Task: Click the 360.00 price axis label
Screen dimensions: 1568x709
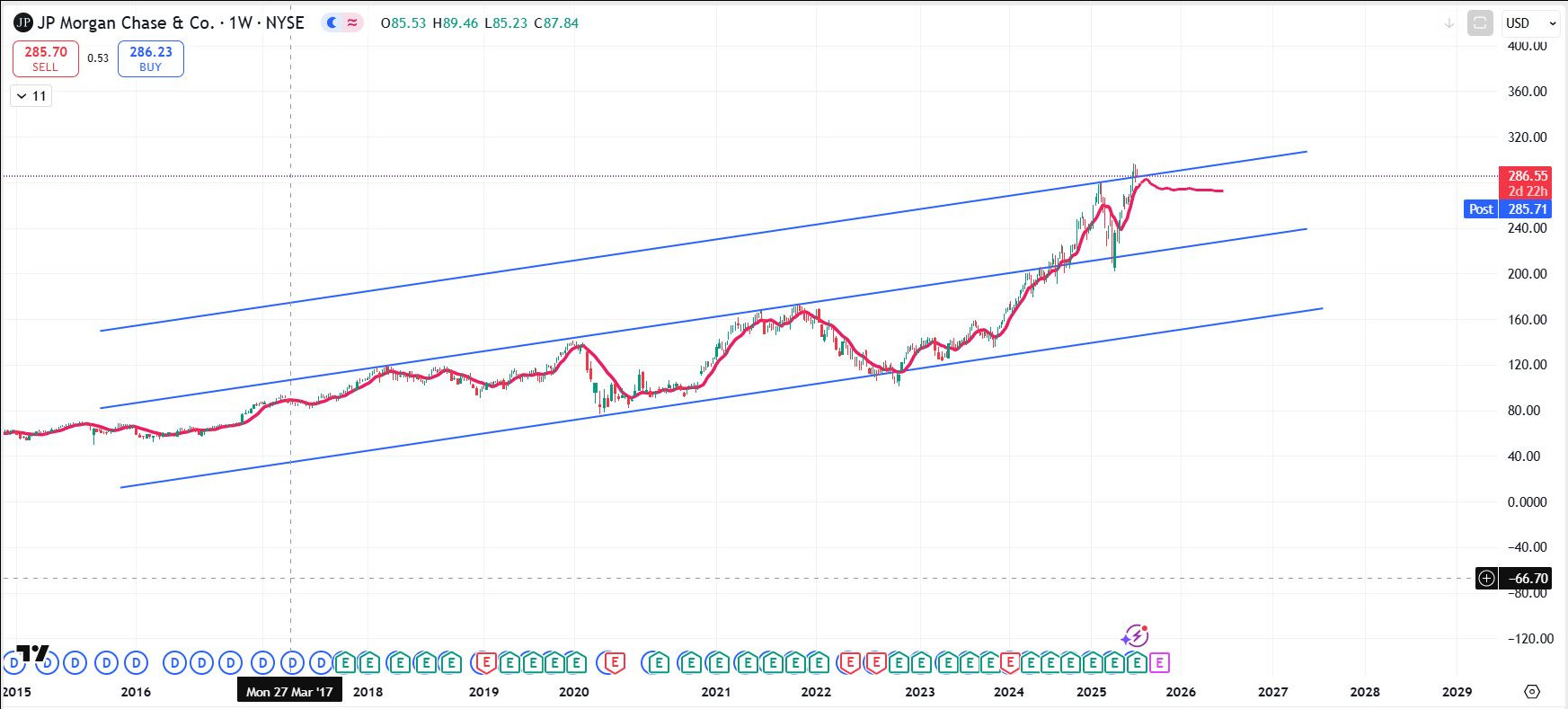Action: (x=1527, y=92)
